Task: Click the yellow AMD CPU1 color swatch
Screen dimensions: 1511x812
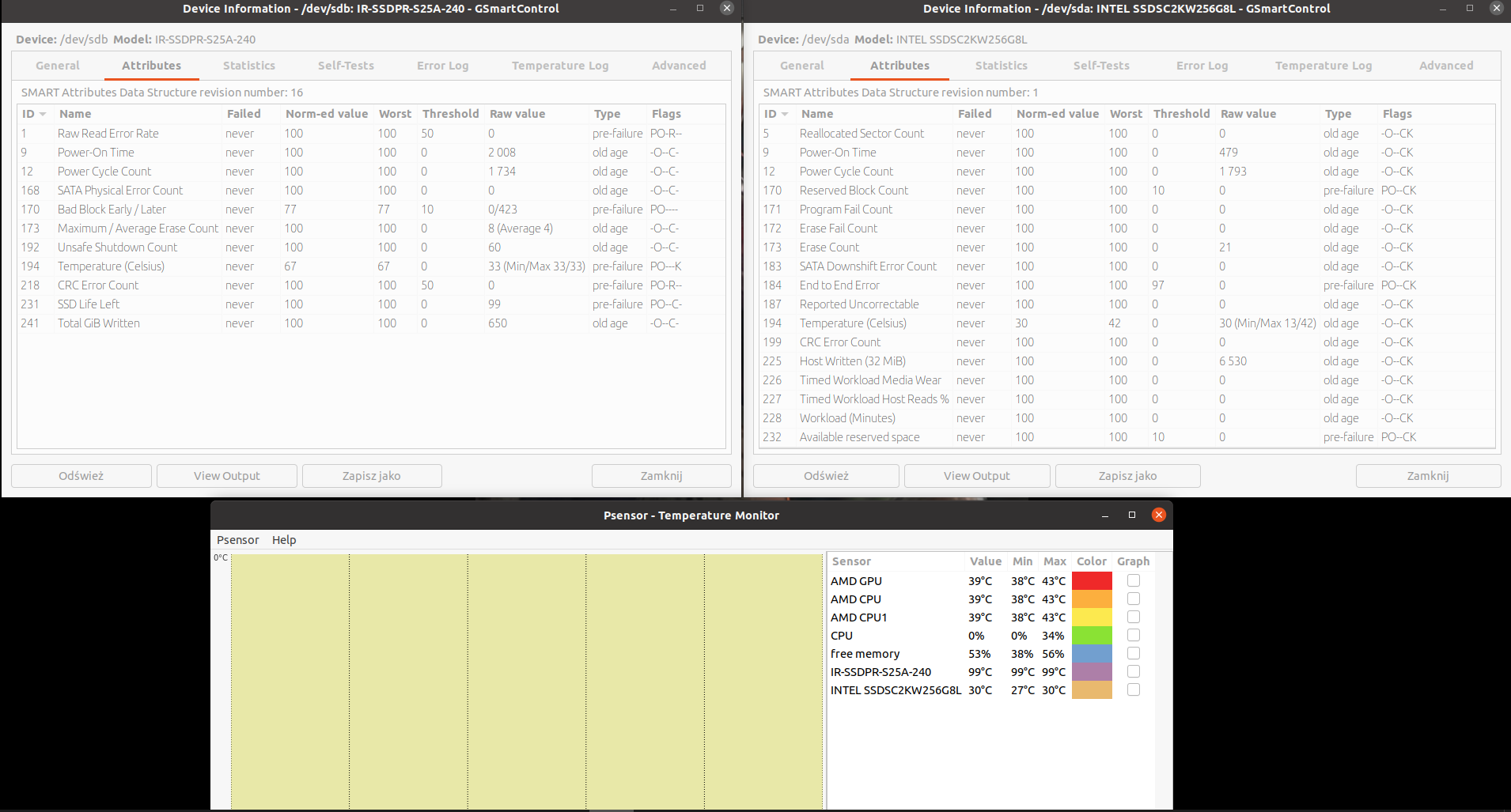Action: (x=1092, y=617)
